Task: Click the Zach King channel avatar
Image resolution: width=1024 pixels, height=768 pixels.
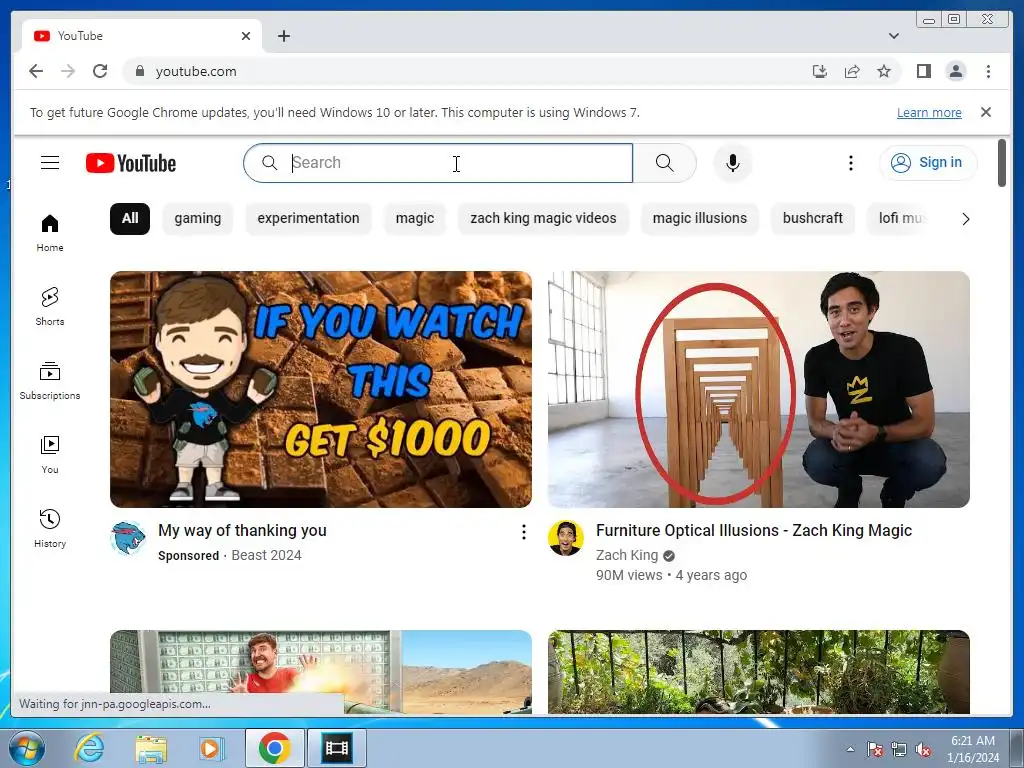Action: point(566,539)
